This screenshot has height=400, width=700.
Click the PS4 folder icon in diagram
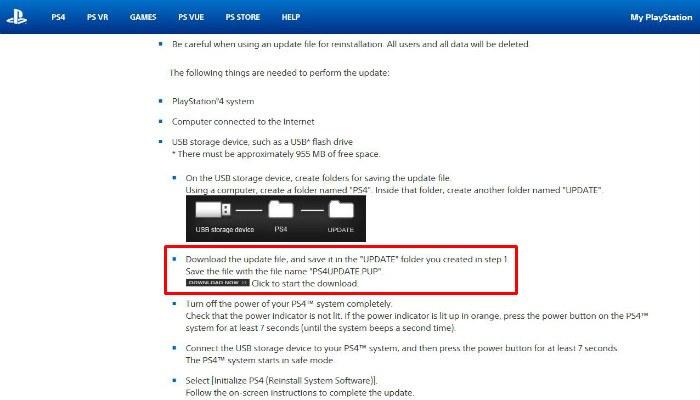pos(281,211)
